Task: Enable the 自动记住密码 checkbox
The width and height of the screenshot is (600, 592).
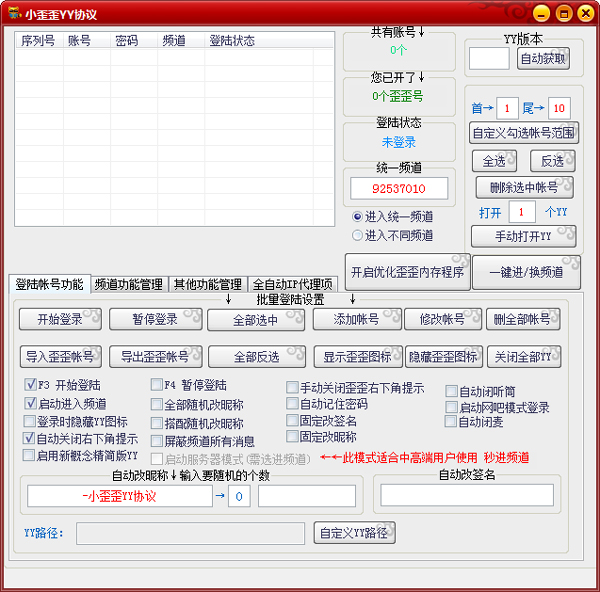Action: point(293,404)
